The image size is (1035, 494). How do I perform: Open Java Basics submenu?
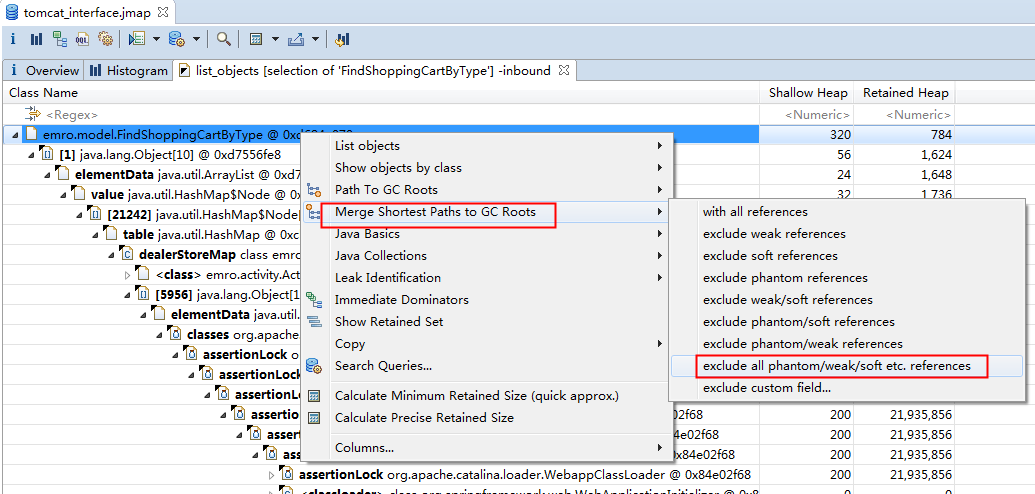click(486, 234)
